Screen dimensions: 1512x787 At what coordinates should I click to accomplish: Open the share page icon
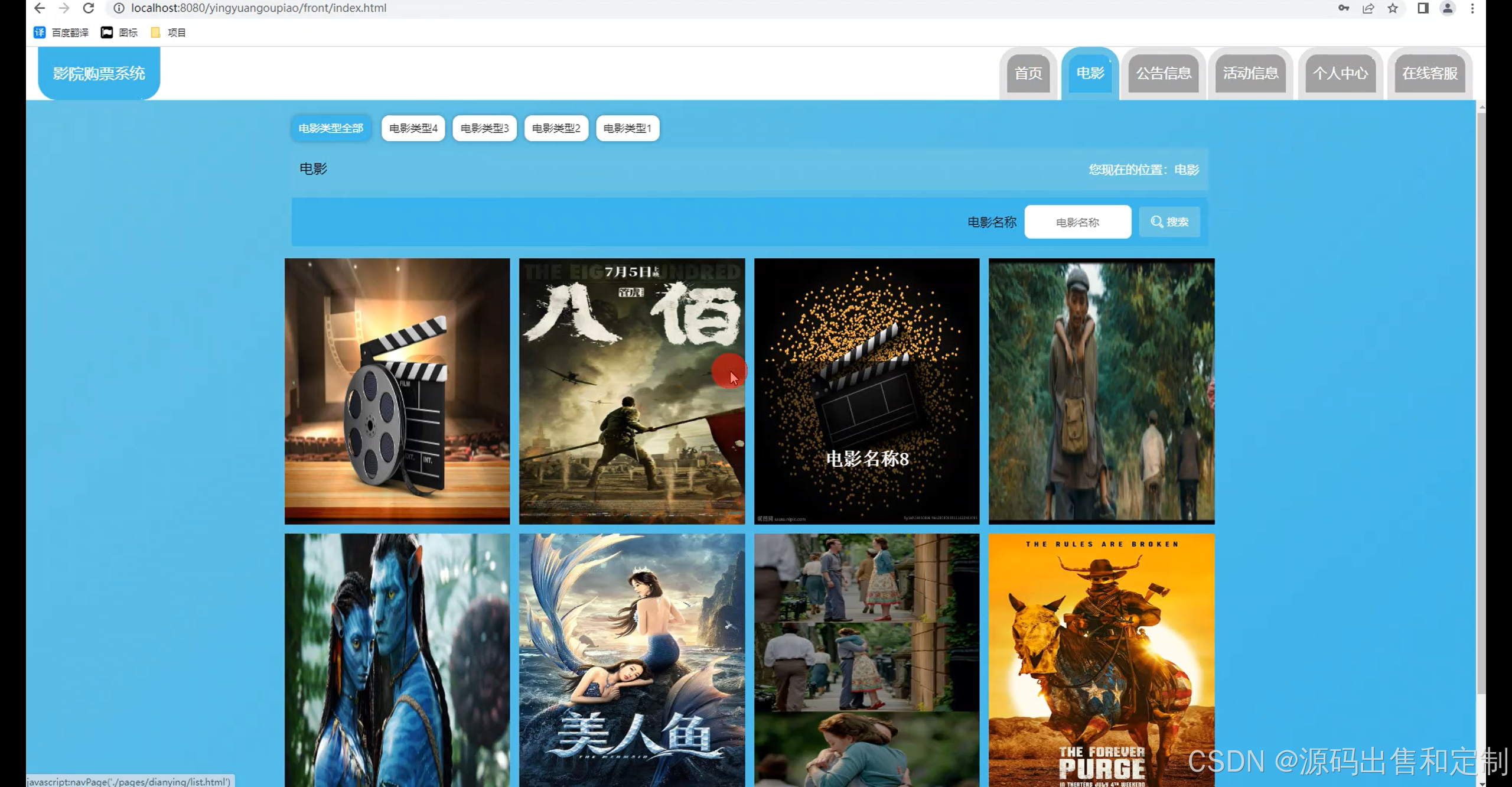[1368, 8]
